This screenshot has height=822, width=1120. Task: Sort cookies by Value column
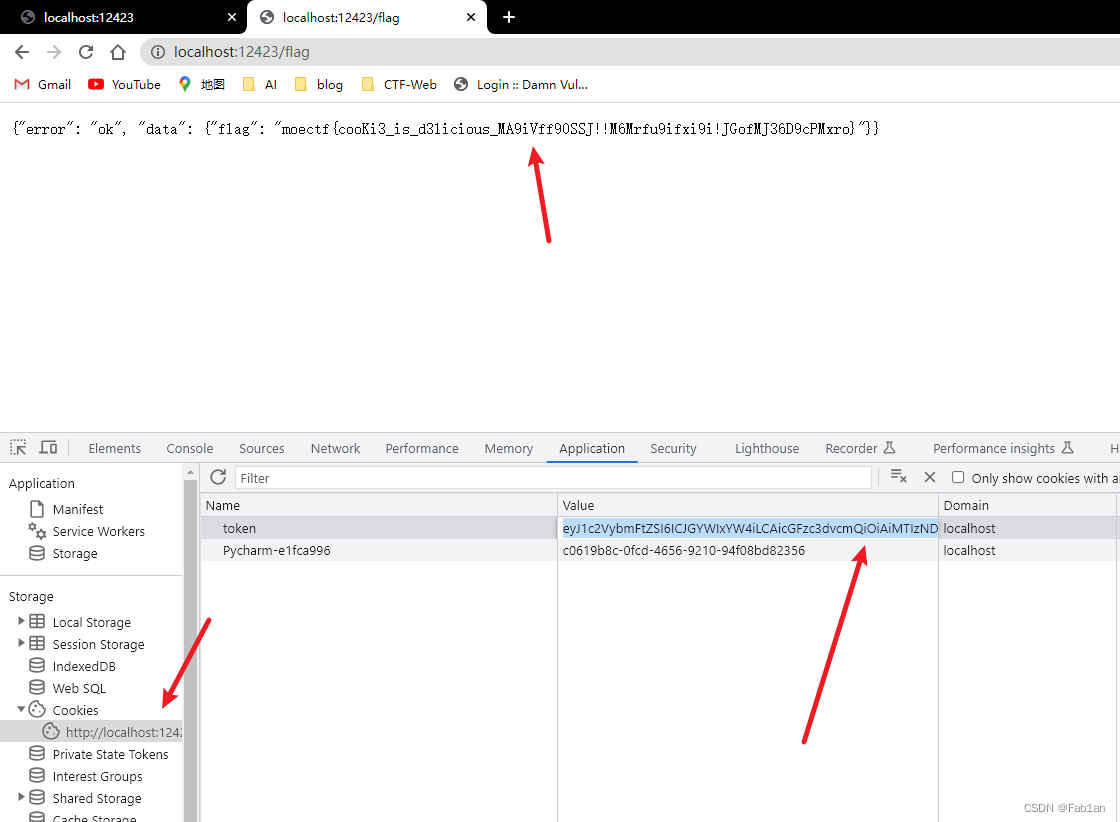pyautogui.click(x=748, y=505)
